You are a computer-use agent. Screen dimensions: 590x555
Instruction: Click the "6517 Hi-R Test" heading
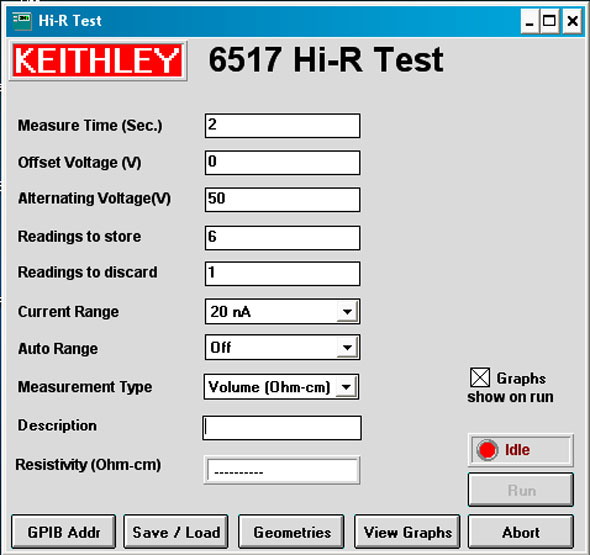coord(326,59)
